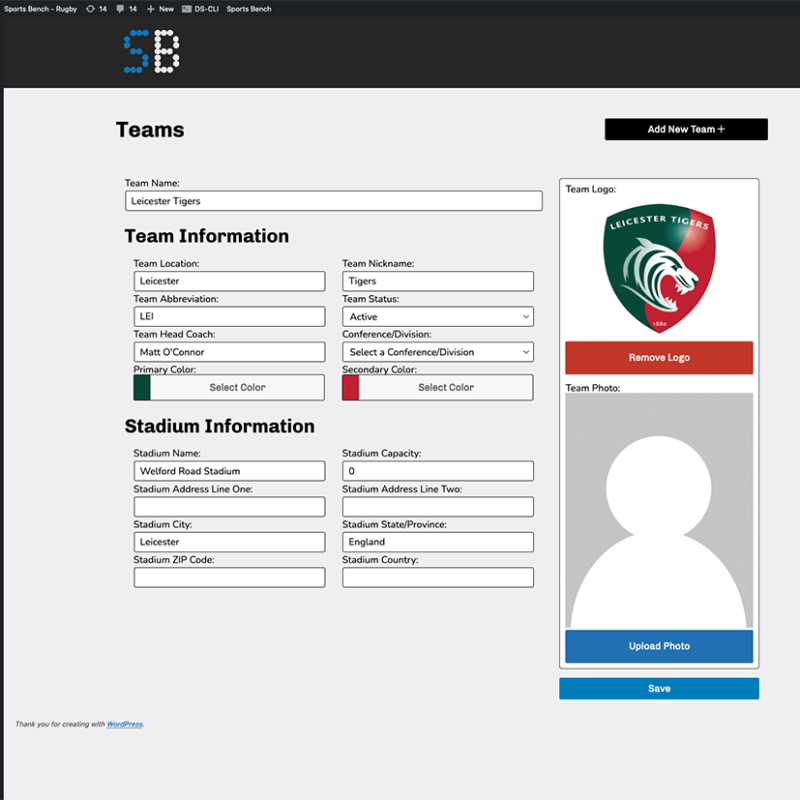Click the Stadium Capacity field
This screenshot has height=800, width=800.
pyautogui.click(x=438, y=471)
